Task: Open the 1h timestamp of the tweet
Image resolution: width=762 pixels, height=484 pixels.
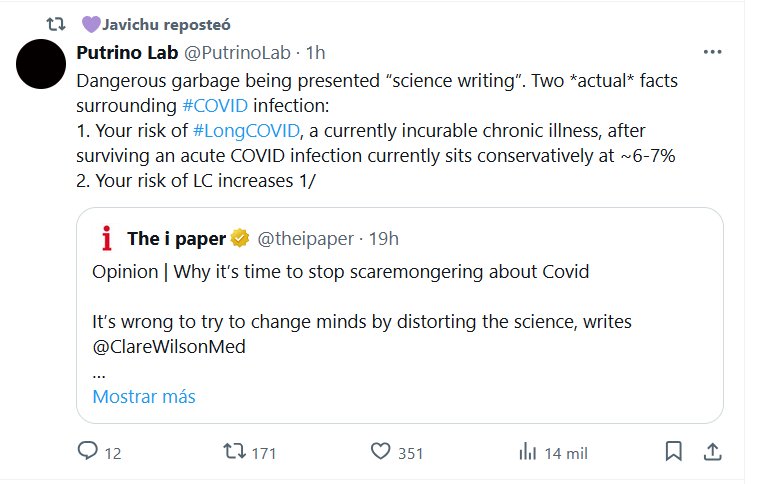Action: [316, 52]
